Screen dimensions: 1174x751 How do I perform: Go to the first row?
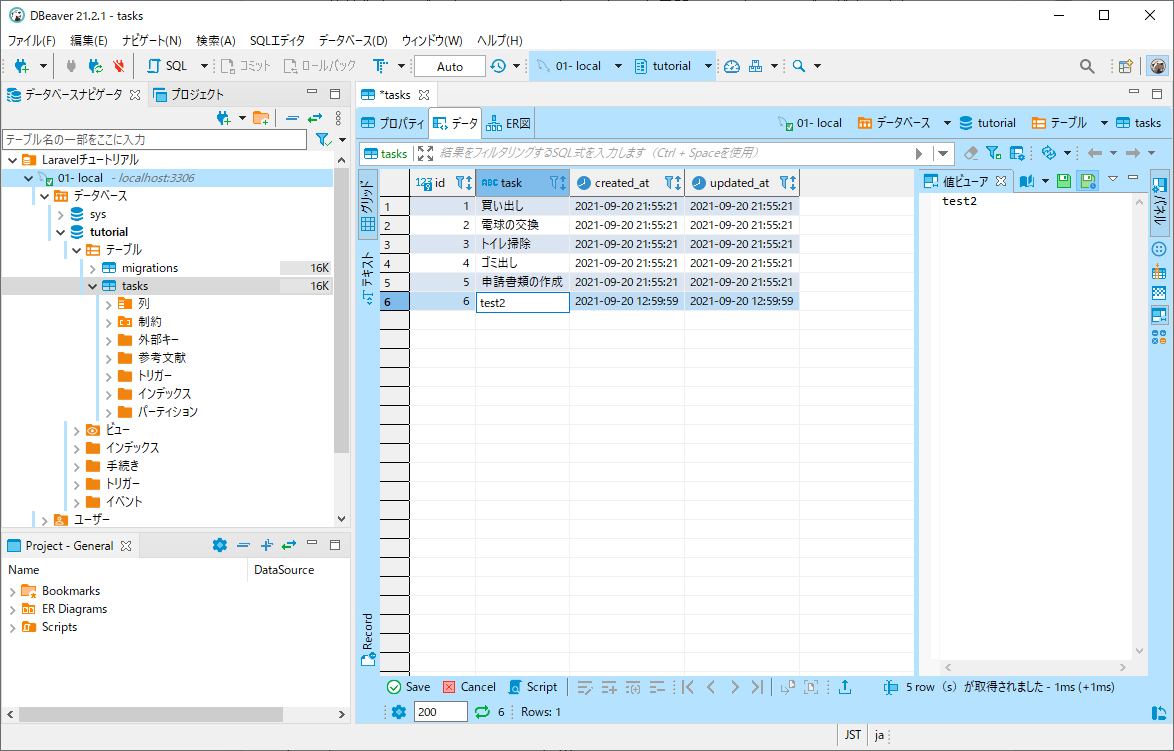pos(687,687)
